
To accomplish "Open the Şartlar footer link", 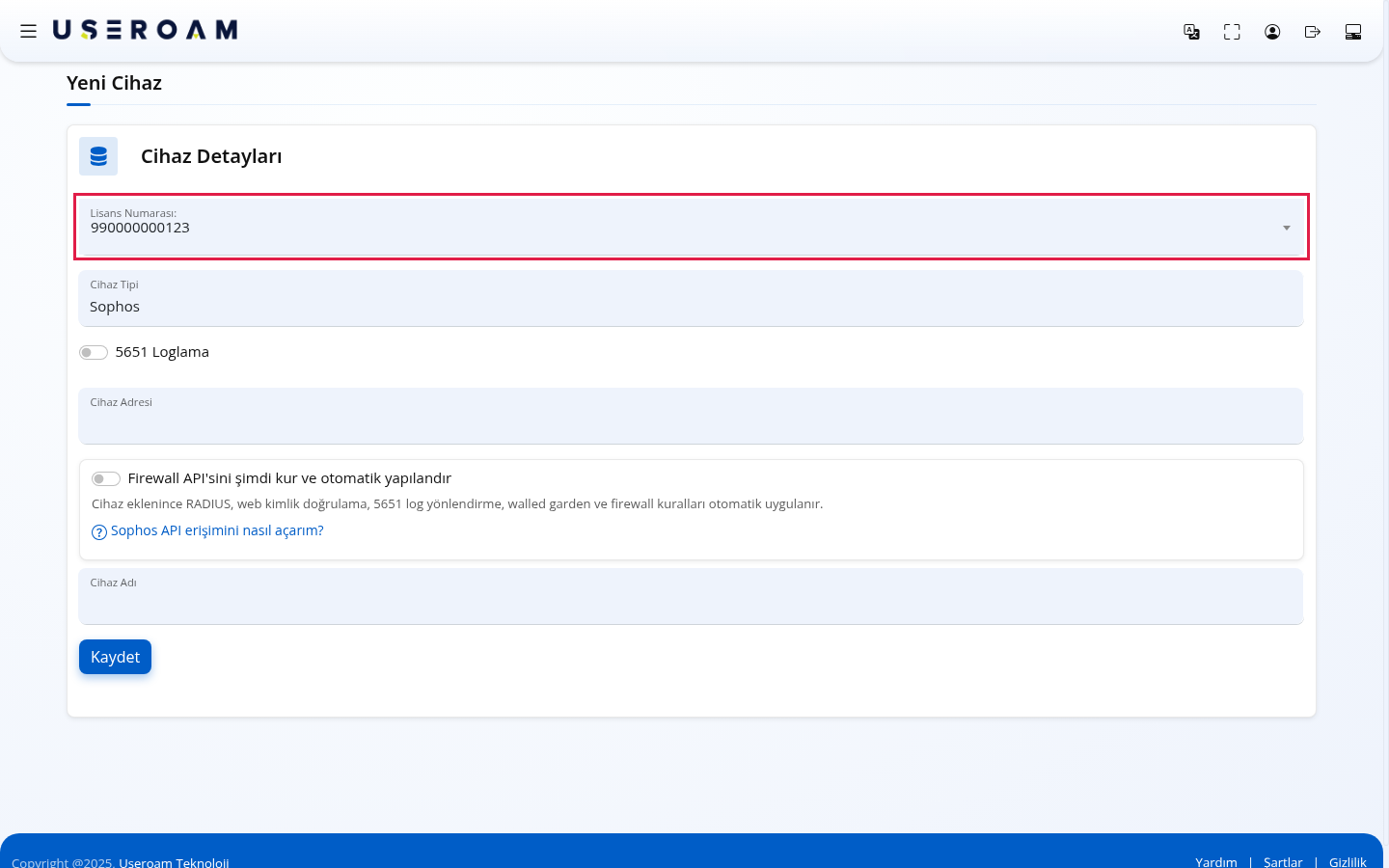I will 1283,862.
